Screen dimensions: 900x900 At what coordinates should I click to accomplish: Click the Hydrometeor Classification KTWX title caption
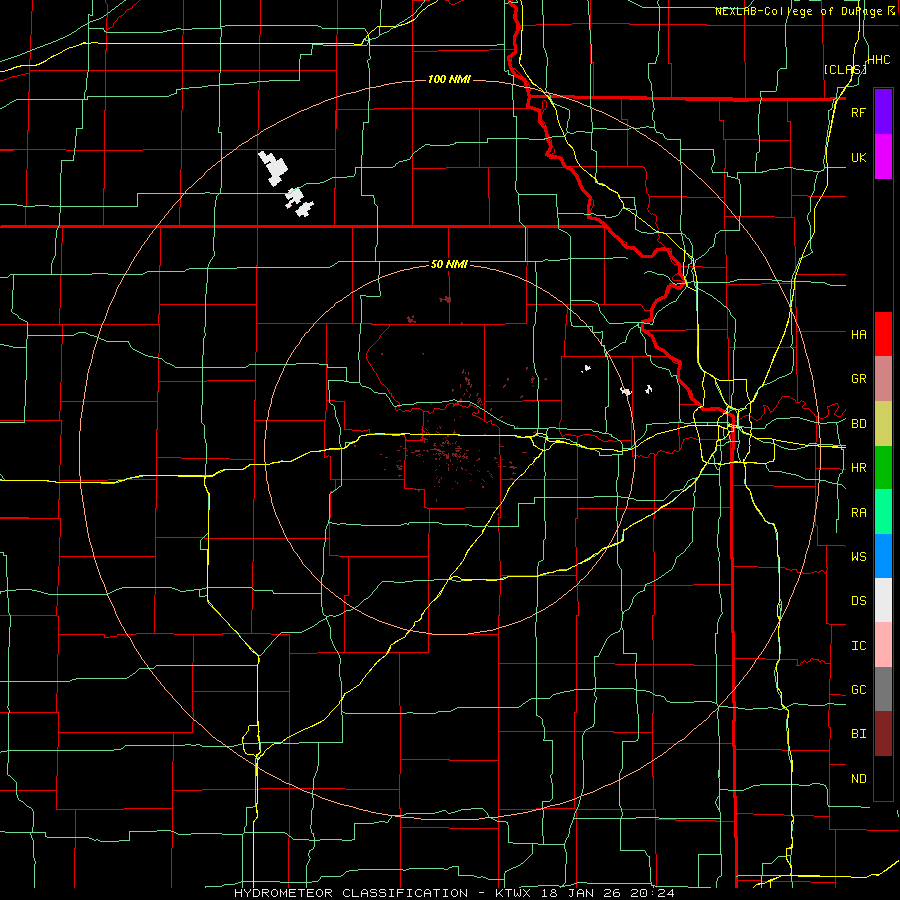pos(454,893)
